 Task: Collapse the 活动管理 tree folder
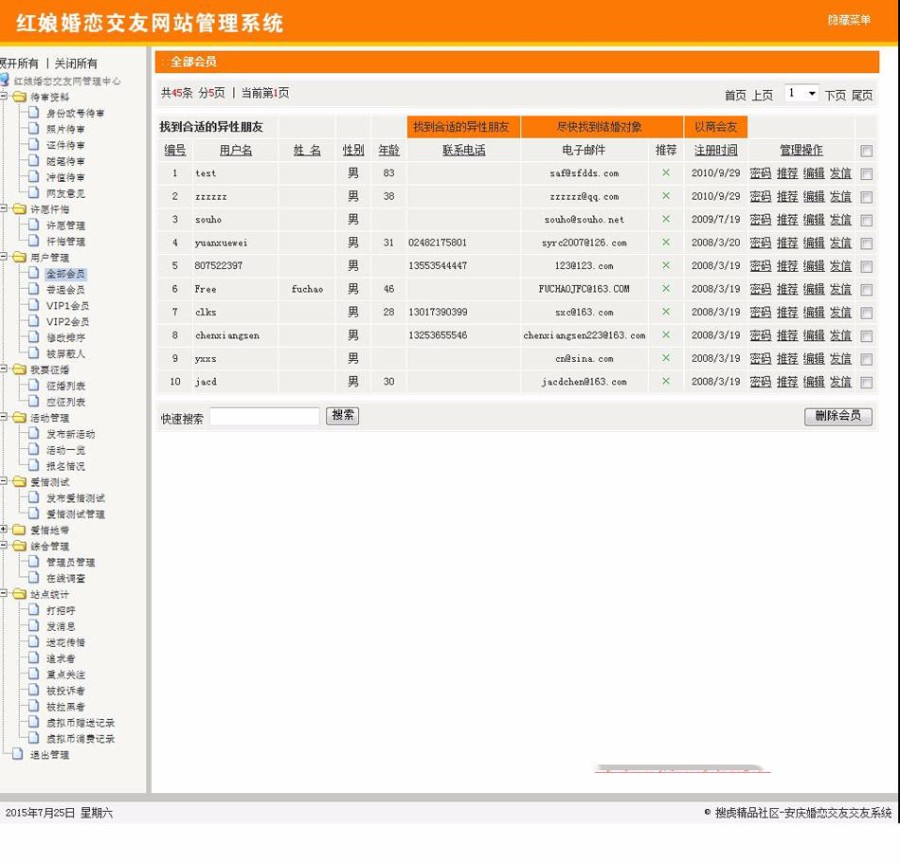pyautogui.click(x=3, y=417)
